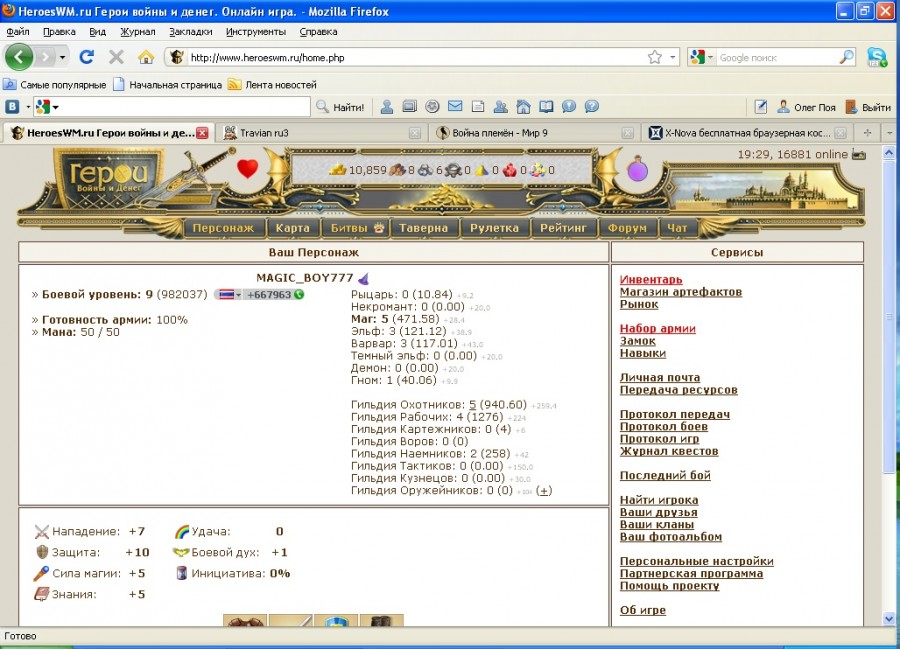
Task: Open the back/forward history dropdown arrow
Action: pyautogui.click(x=62, y=57)
